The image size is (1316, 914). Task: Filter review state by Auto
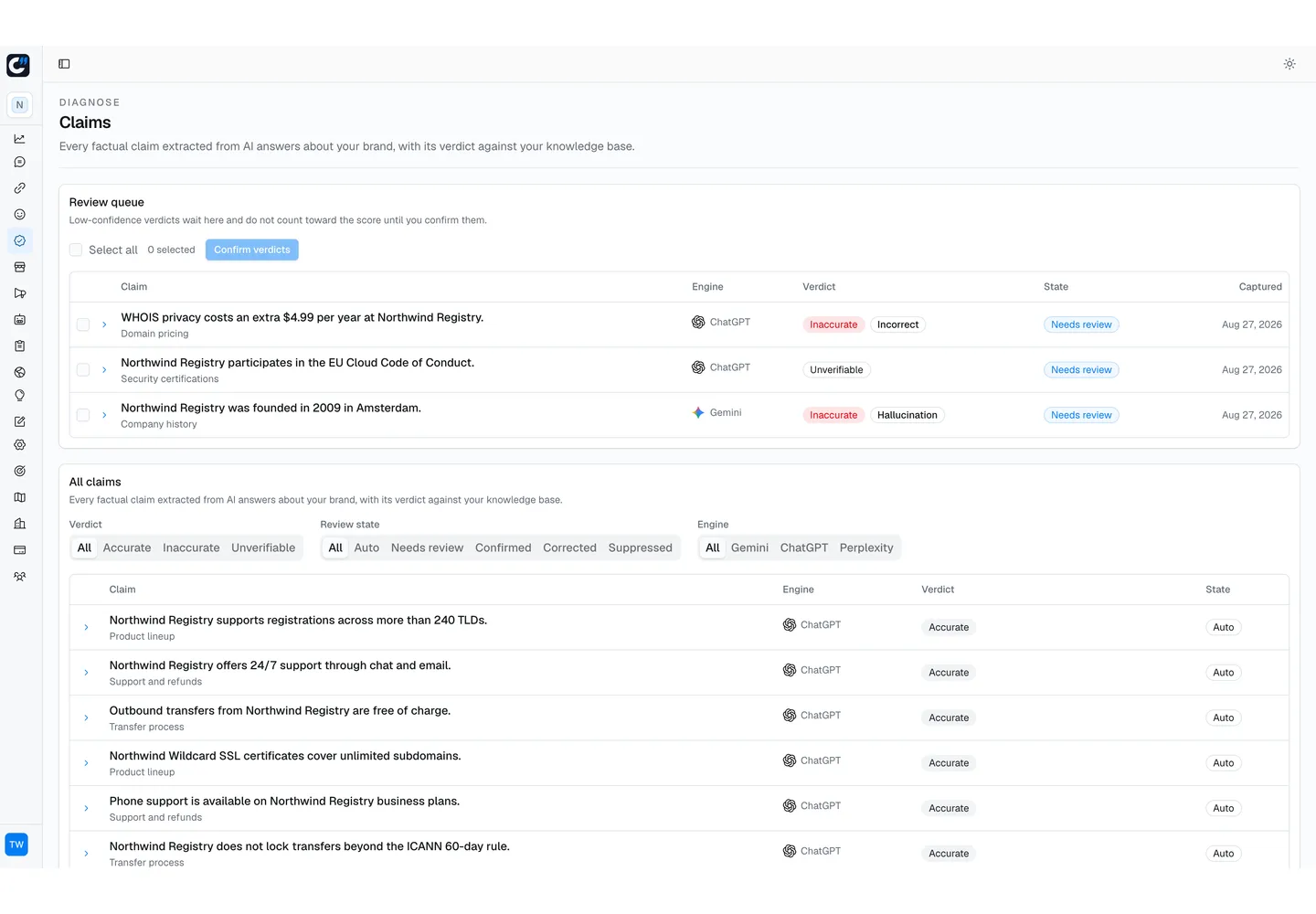tap(366, 548)
